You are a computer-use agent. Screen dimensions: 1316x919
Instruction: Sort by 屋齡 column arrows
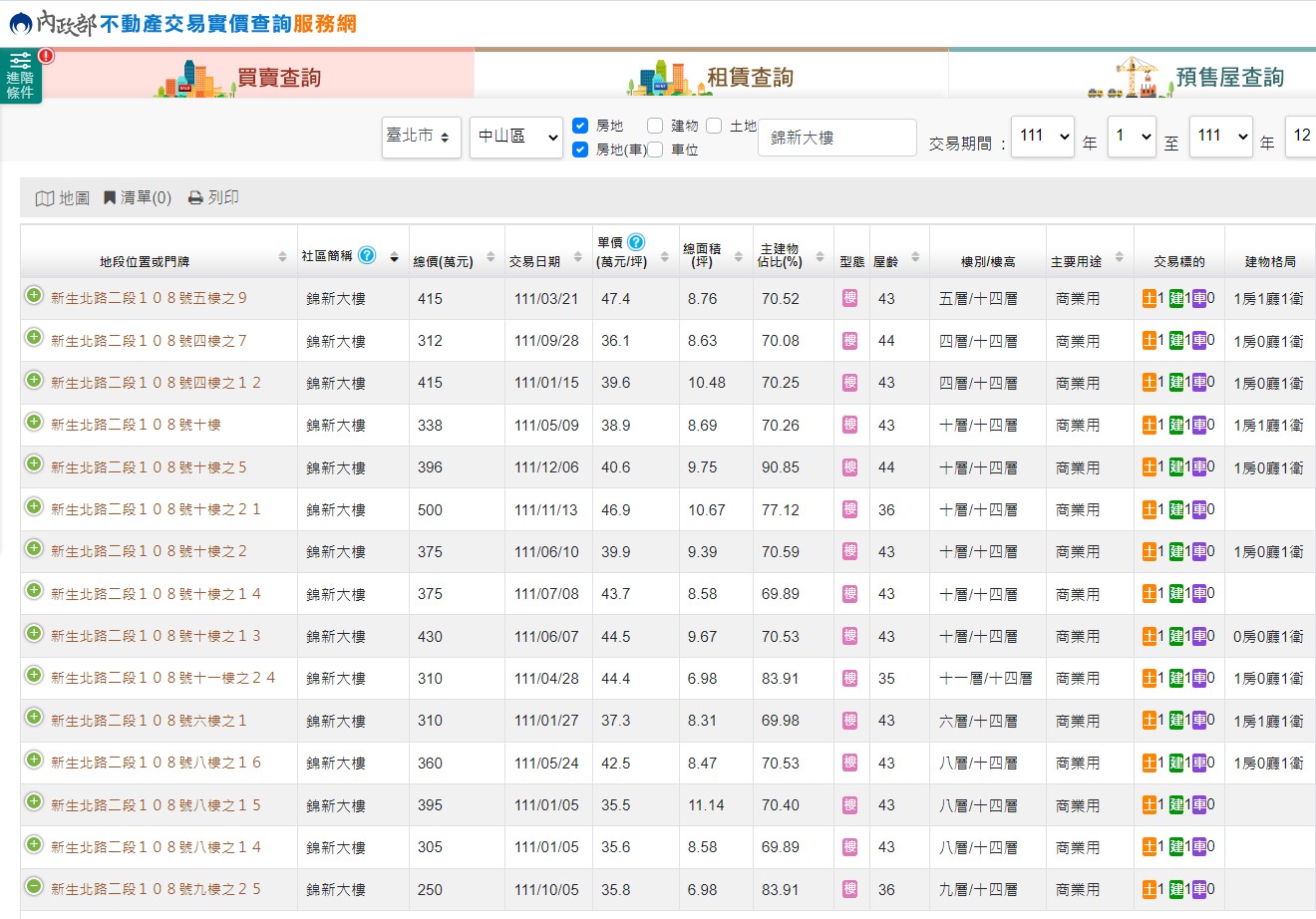914,257
